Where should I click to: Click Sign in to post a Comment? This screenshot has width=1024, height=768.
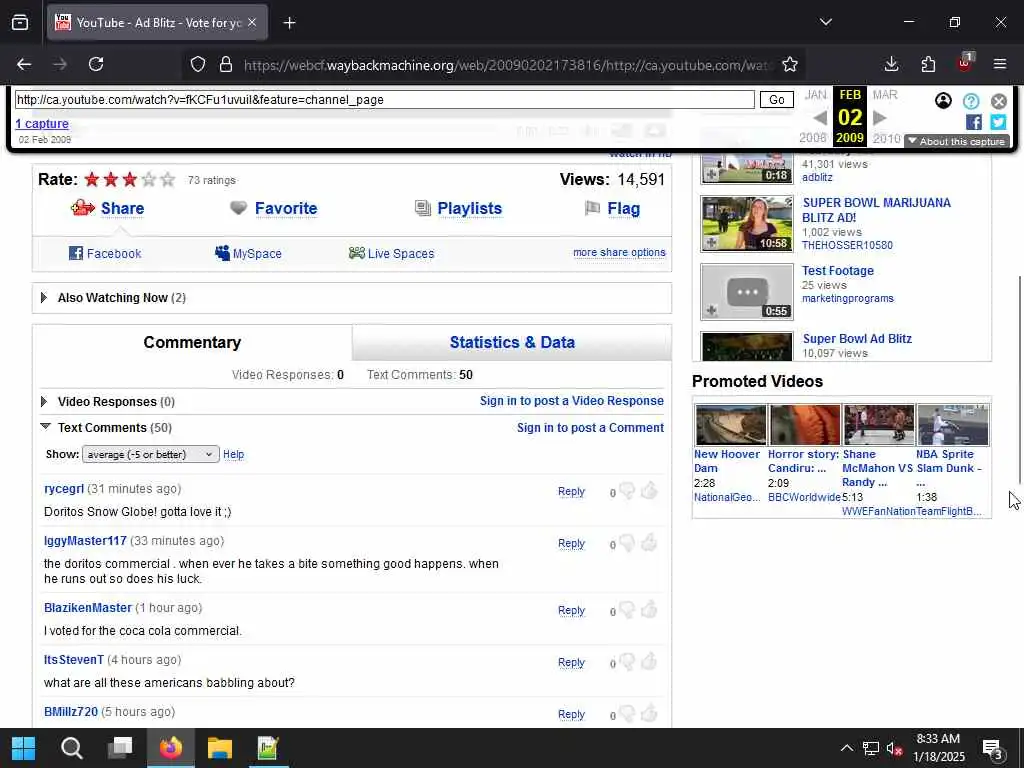click(x=590, y=428)
